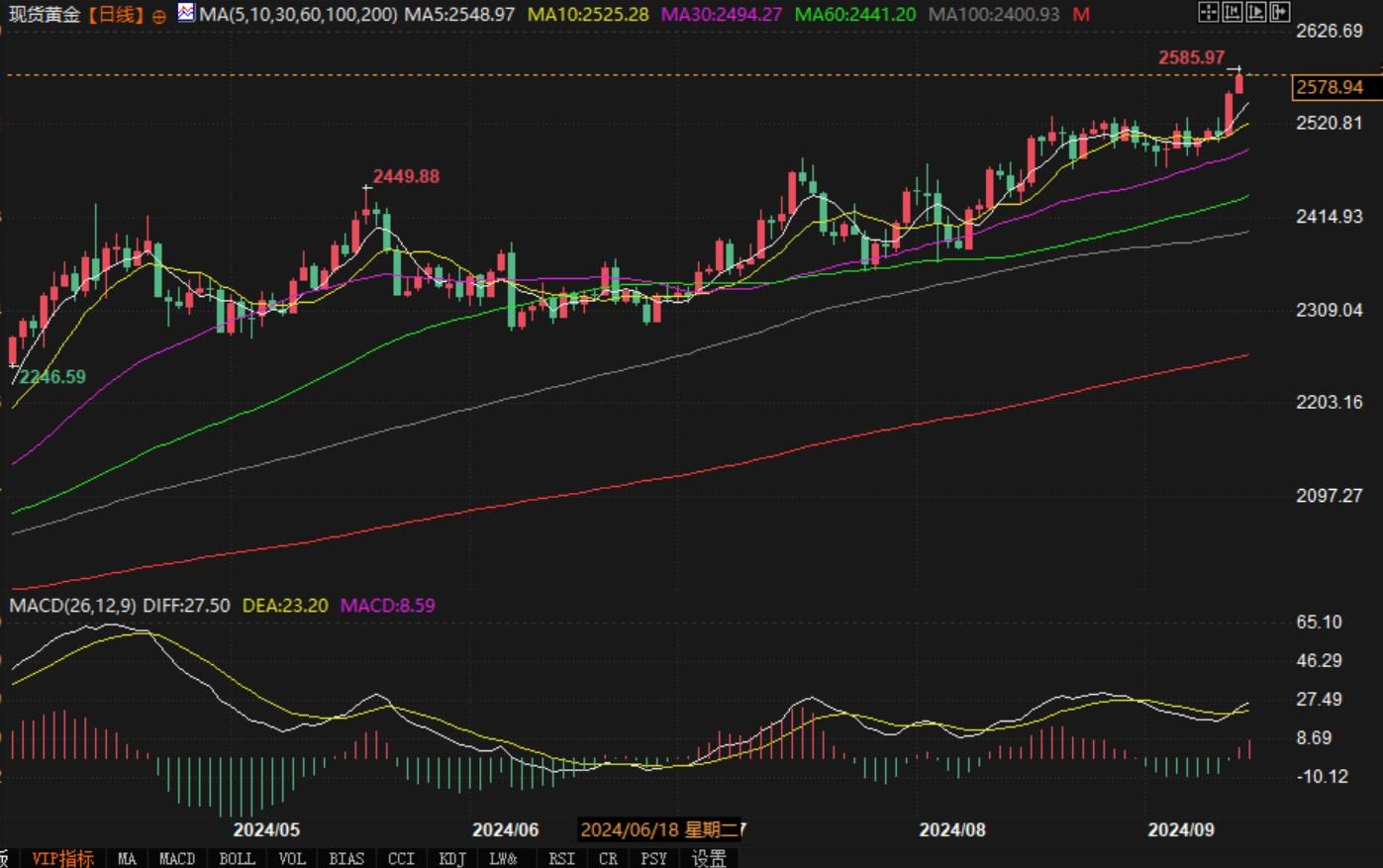Click the MA indicator chart icon
Viewport: 1383px width, 868px height.
coord(186,13)
